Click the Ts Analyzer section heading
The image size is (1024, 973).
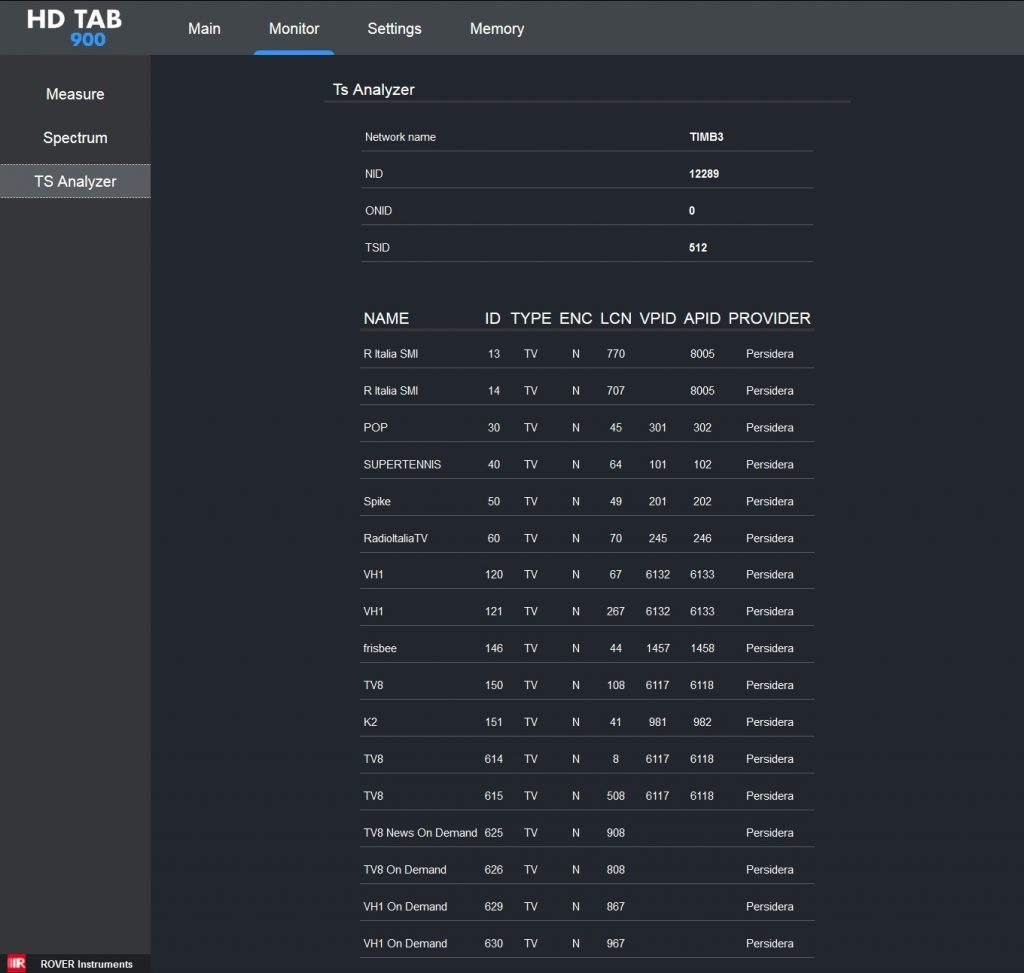(374, 89)
